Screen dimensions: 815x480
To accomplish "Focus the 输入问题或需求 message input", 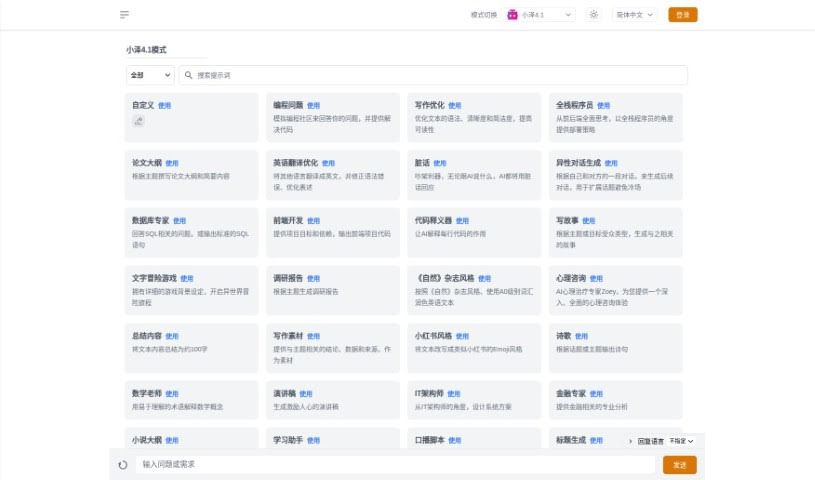I will pos(395,464).
